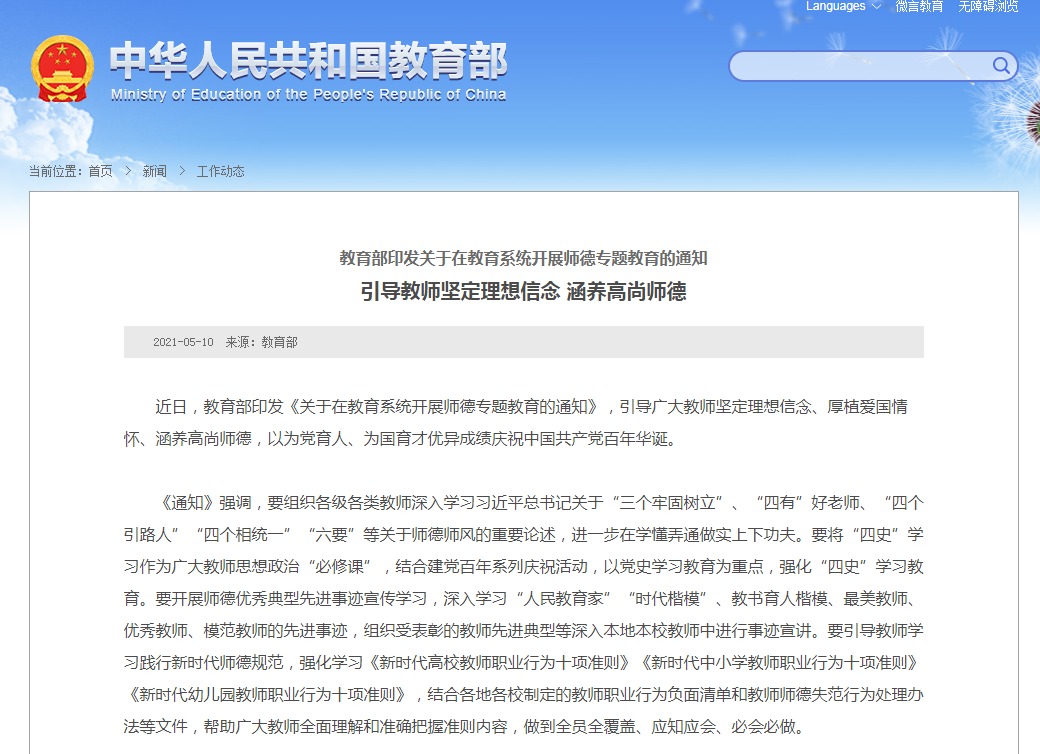Image resolution: width=1040 pixels, height=754 pixels.
Task: Open the 微言教育 link
Action: pyautogui.click(x=919, y=7)
